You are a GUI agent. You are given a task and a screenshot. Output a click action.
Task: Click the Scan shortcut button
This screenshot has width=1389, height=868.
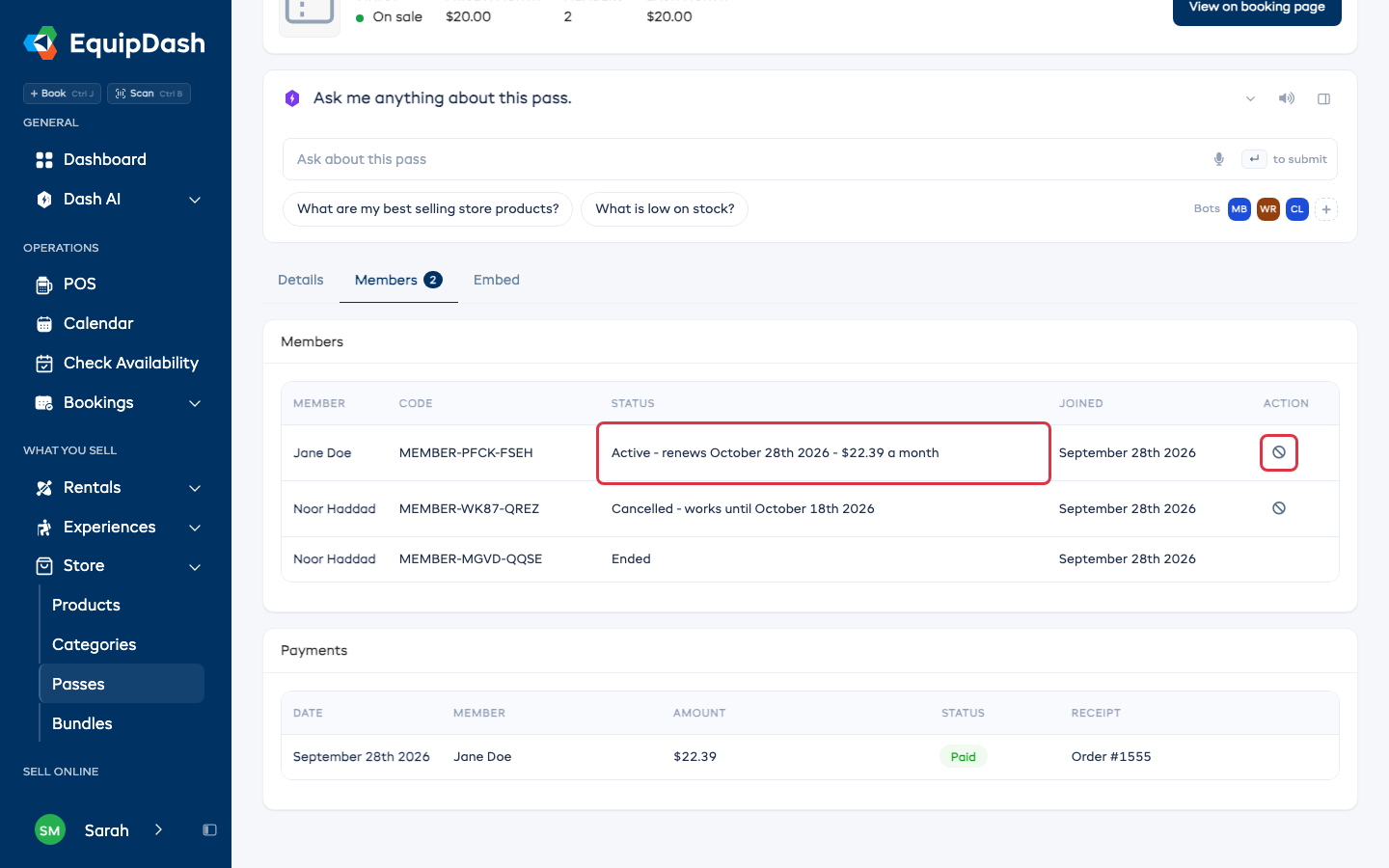pyautogui.click(x=149, y=94)
